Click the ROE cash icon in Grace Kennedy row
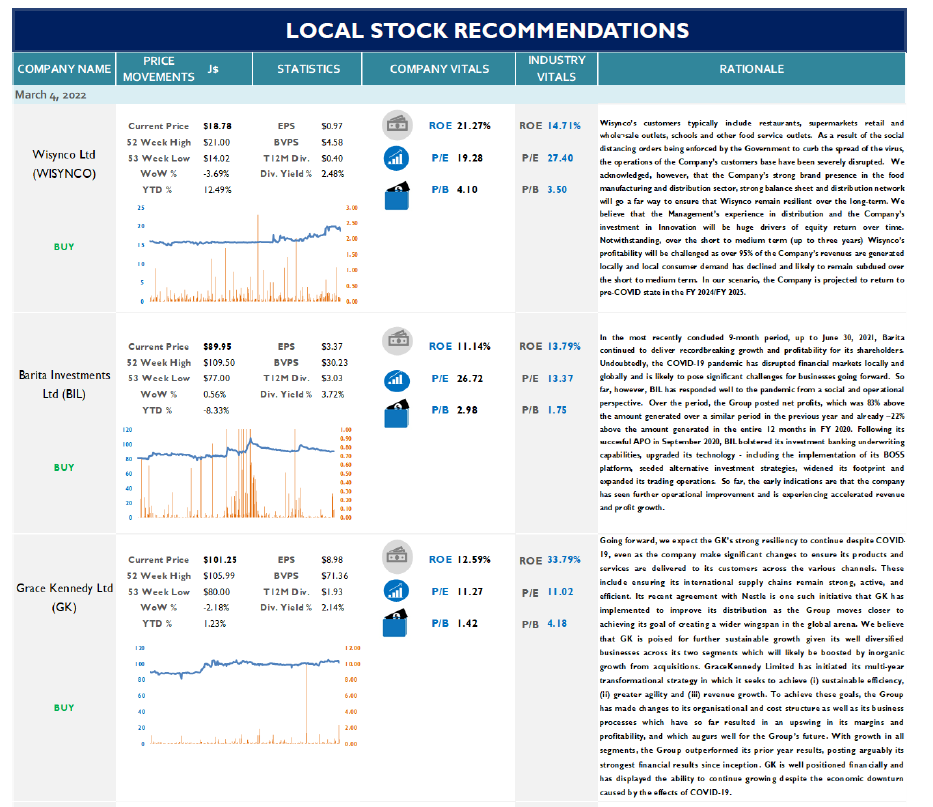Screen dimensions: 933x807 point(397,556)
